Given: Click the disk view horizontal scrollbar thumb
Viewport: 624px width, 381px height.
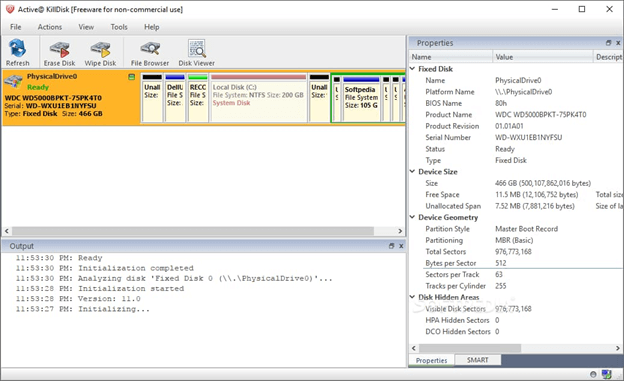Looking at the screenshot, I should [x=193, y=231].
